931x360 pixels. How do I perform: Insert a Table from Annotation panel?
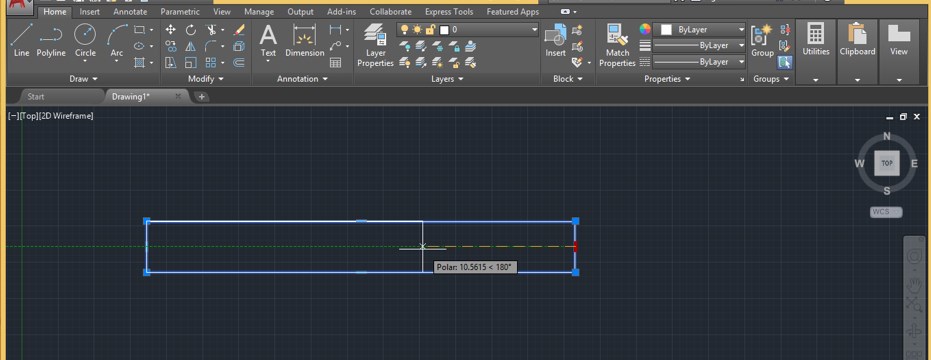335,62
